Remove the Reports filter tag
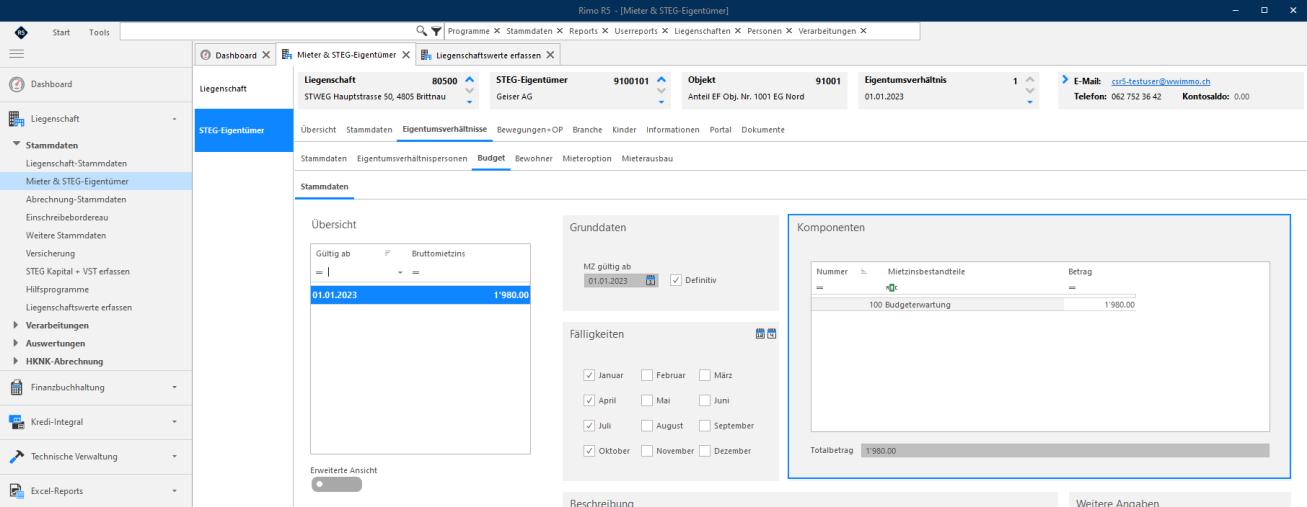Screen dimensions: 1307x507 click(605, 31)
